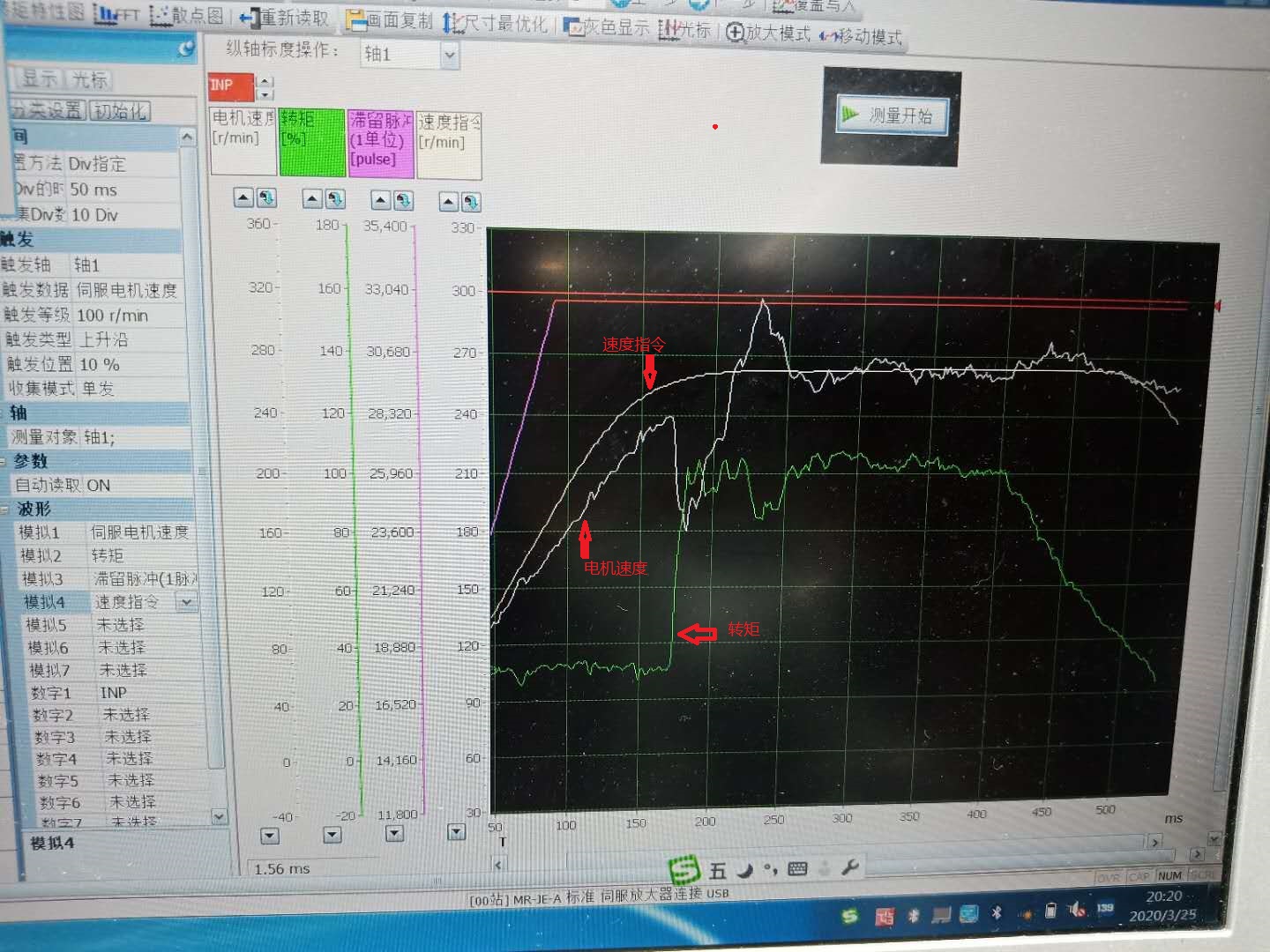Click size optimize (尺寸最优化) icon
1270x952 pixels.
point(495,24)
